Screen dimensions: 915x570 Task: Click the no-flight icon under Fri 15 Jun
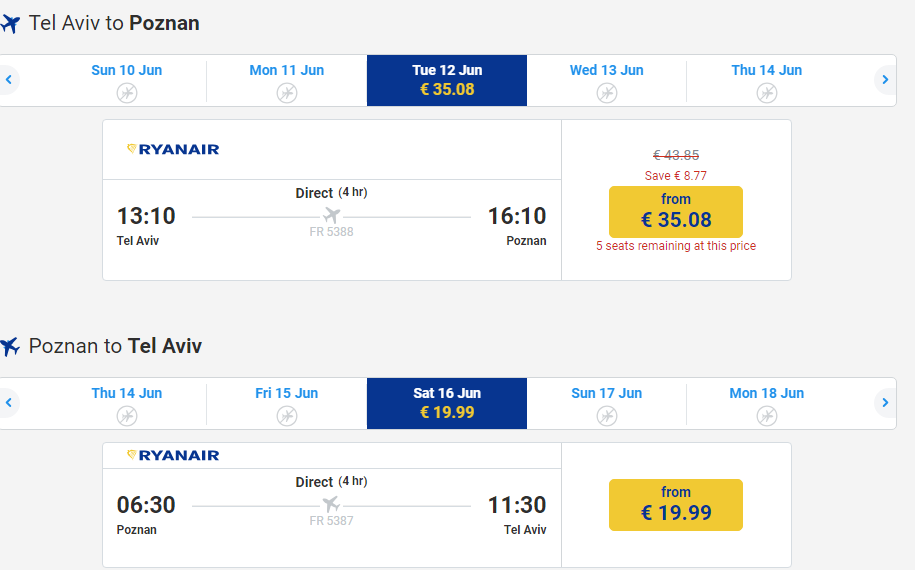click(x=287, y=416)
